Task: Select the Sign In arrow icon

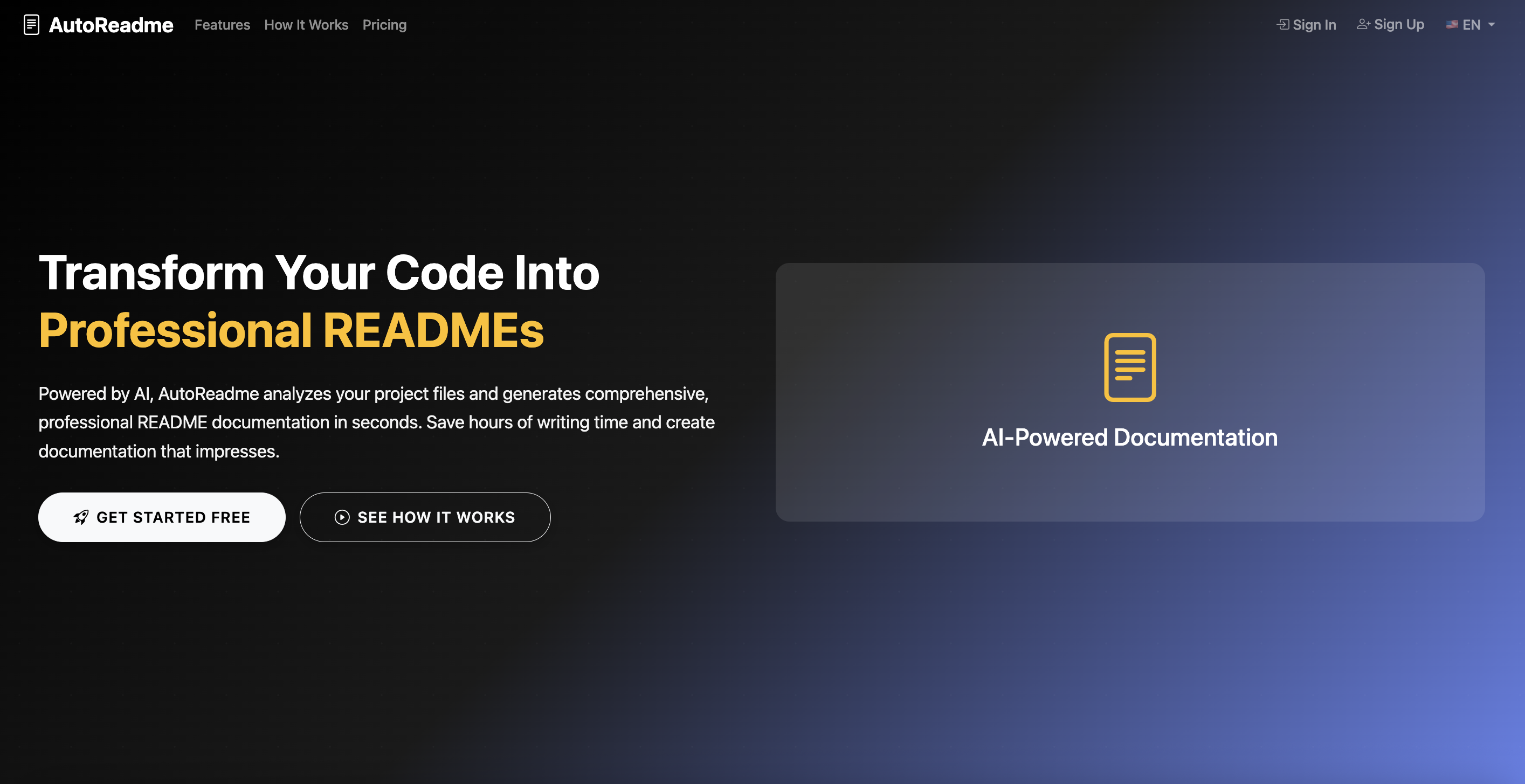Action: (1282, 24)
